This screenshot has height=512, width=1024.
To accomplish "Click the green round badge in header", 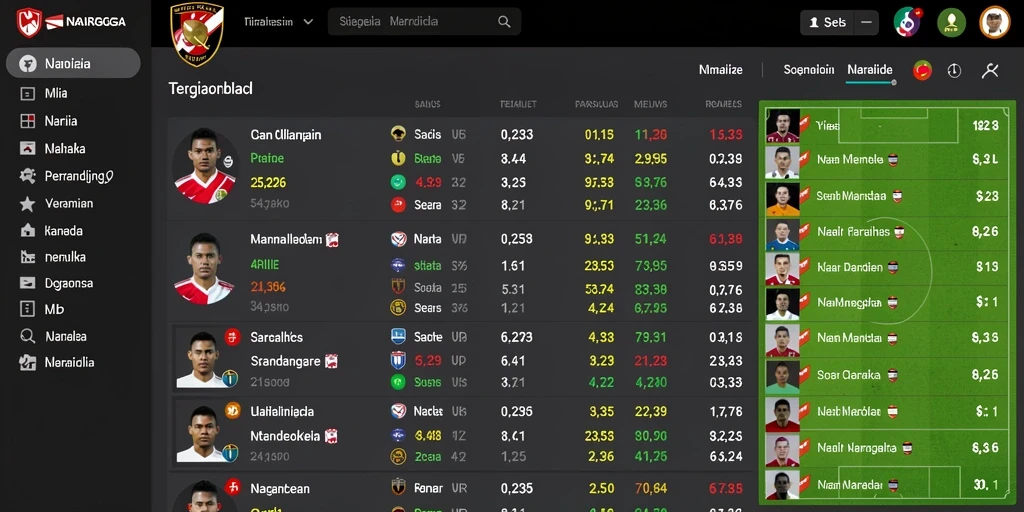I will point(951,22).
